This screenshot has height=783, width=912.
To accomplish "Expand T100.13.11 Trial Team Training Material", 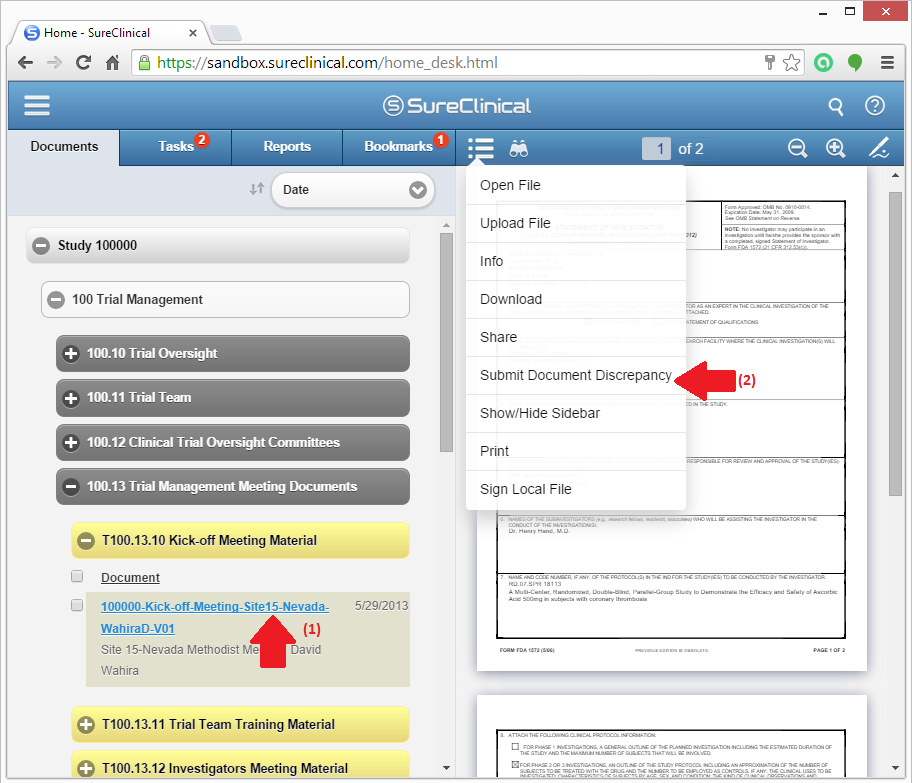I will tap(86, 725).
